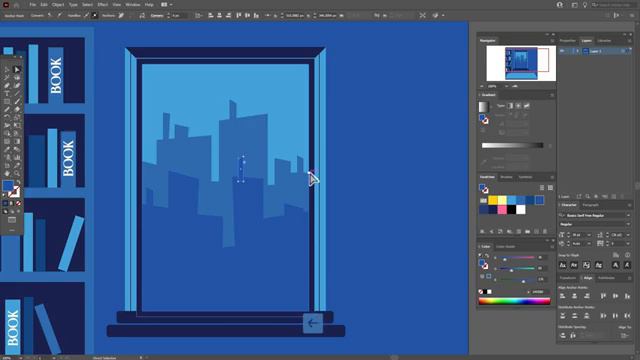The width and height of the screenshot is (640, 360).
Task: Switch to Brushes tab
Action: [506, 177]
